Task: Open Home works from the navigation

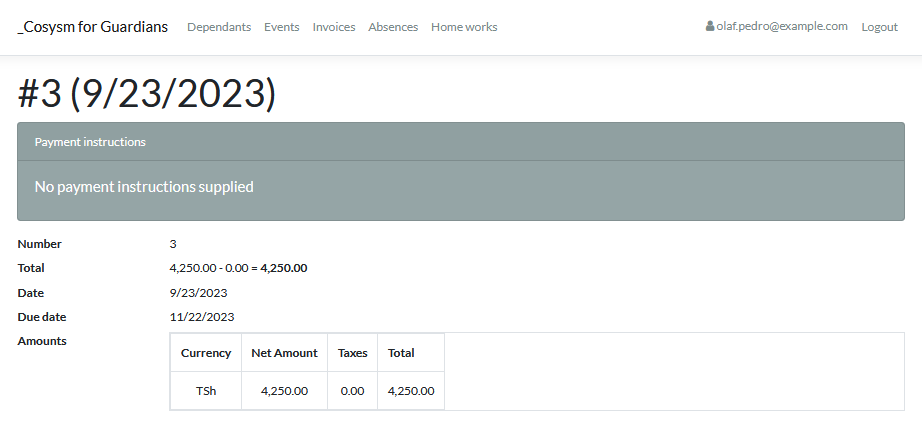Action: (x=464, y=27)
